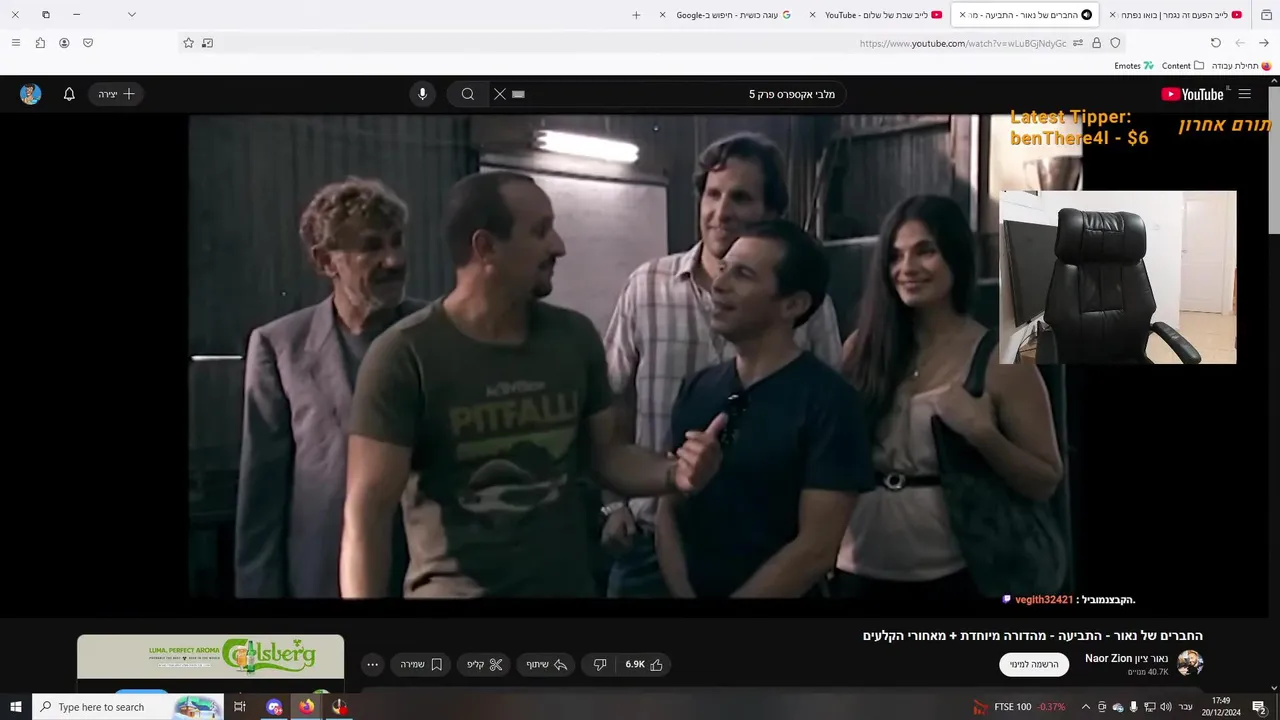Toggle picture-in-picture icon near bookmark star
The width and height of the screenshot is (1280, 720).
[207, 43]
